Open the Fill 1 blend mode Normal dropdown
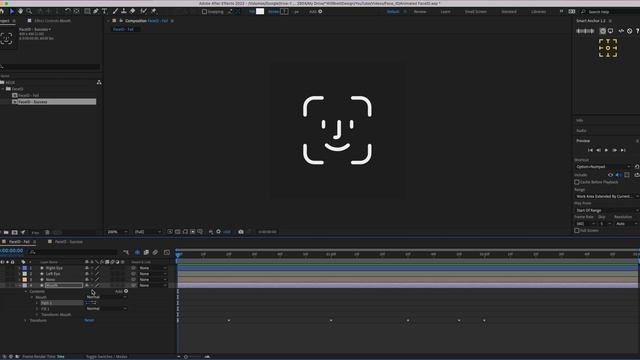This screenshot has width=640, height=360. pyautogui.click(x=106, y=309)
